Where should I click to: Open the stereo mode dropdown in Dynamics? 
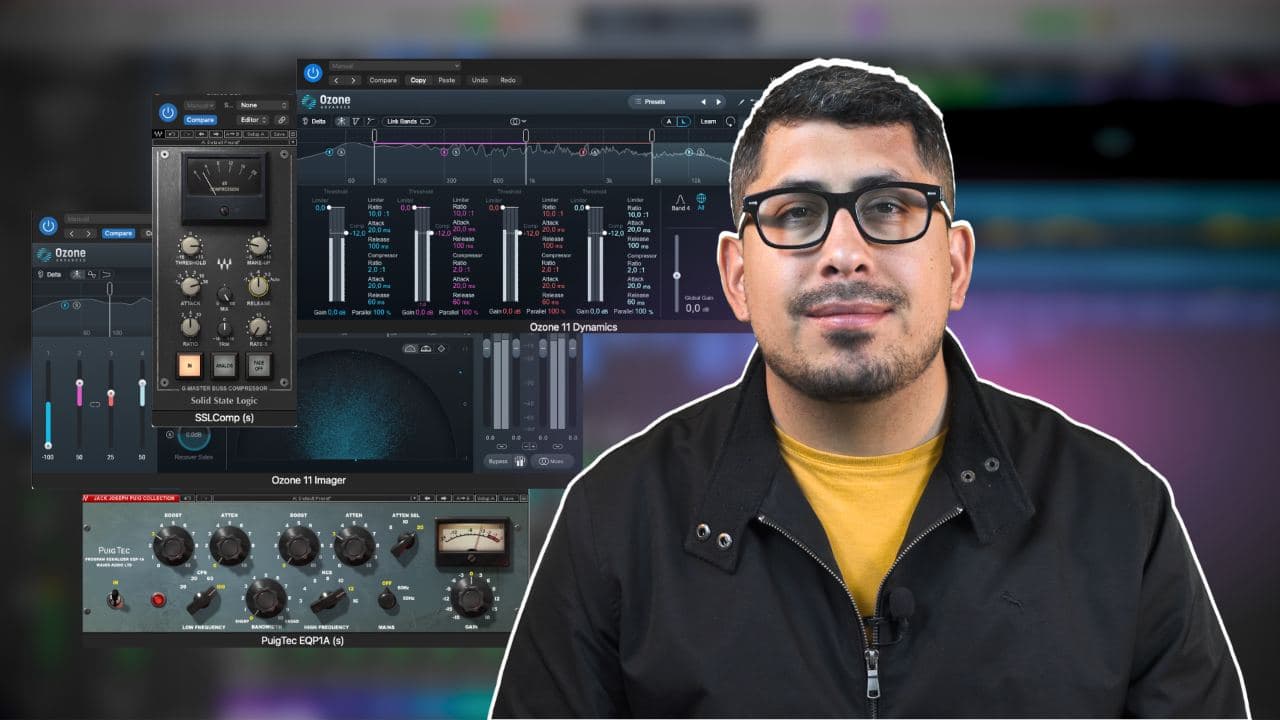(517, 121)
